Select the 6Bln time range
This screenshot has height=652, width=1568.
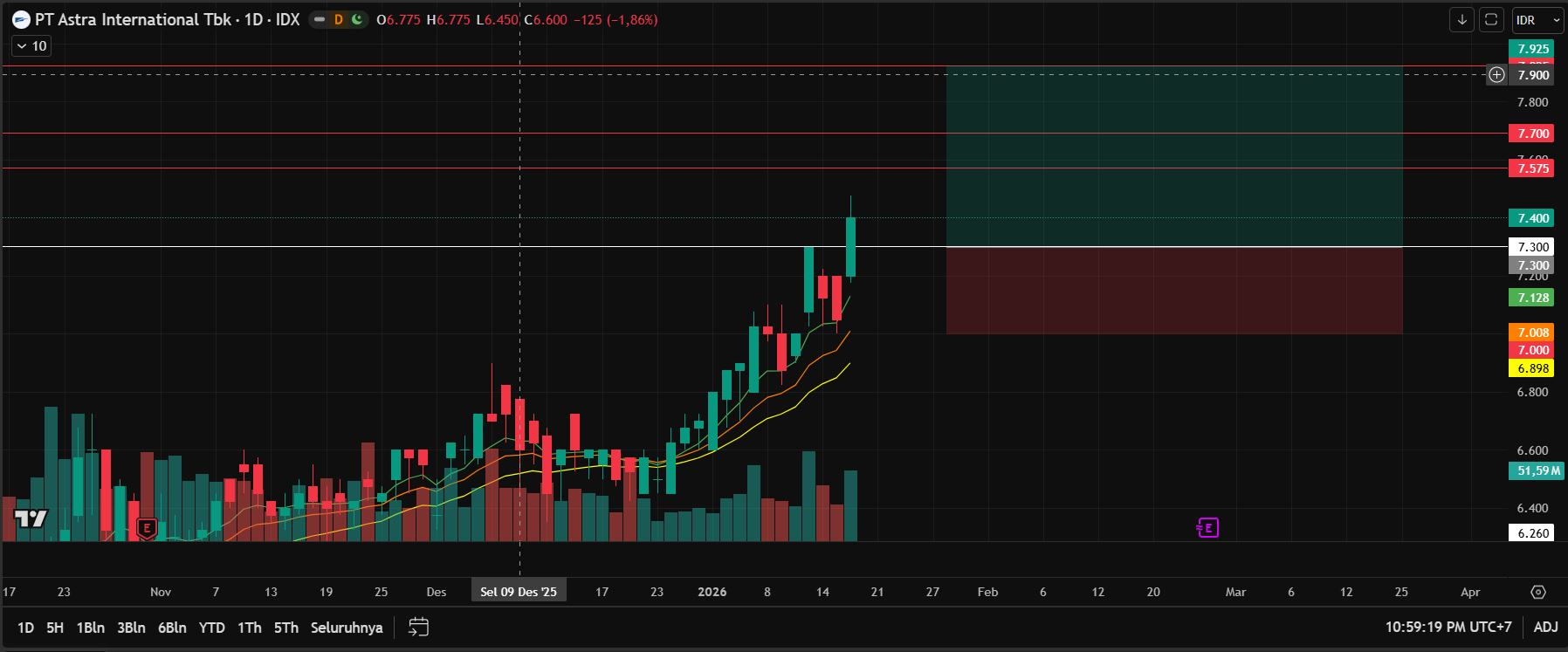point(172,628)
